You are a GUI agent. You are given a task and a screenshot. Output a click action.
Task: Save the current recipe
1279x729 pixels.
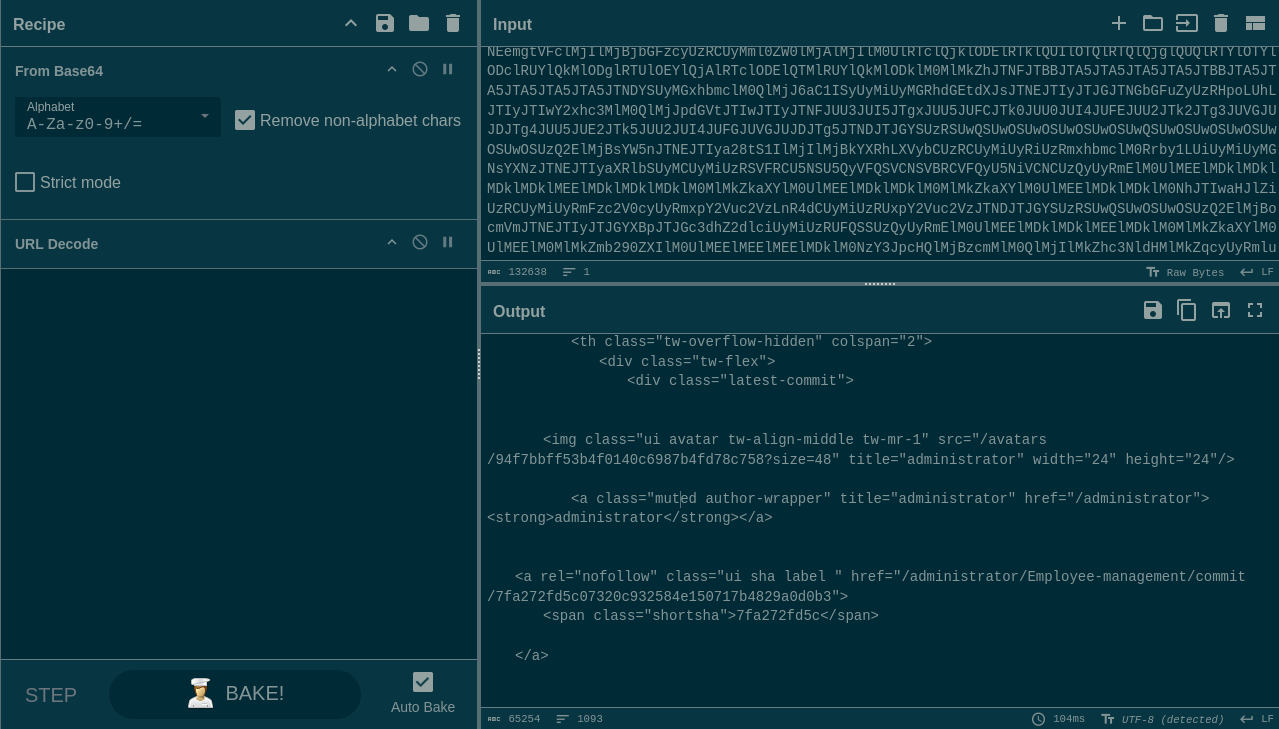click(385, 23)
